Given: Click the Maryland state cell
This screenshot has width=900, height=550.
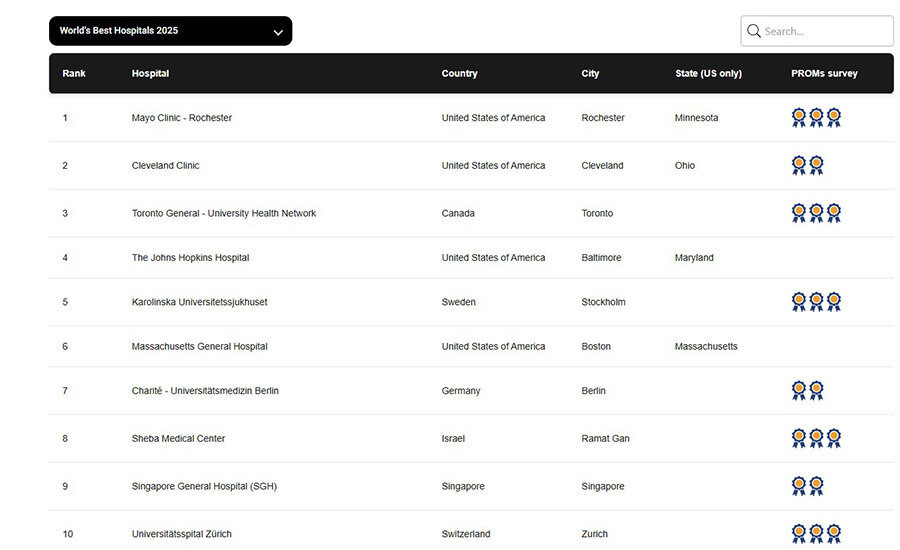Looking at the screenshot, I should coord(694,258).
